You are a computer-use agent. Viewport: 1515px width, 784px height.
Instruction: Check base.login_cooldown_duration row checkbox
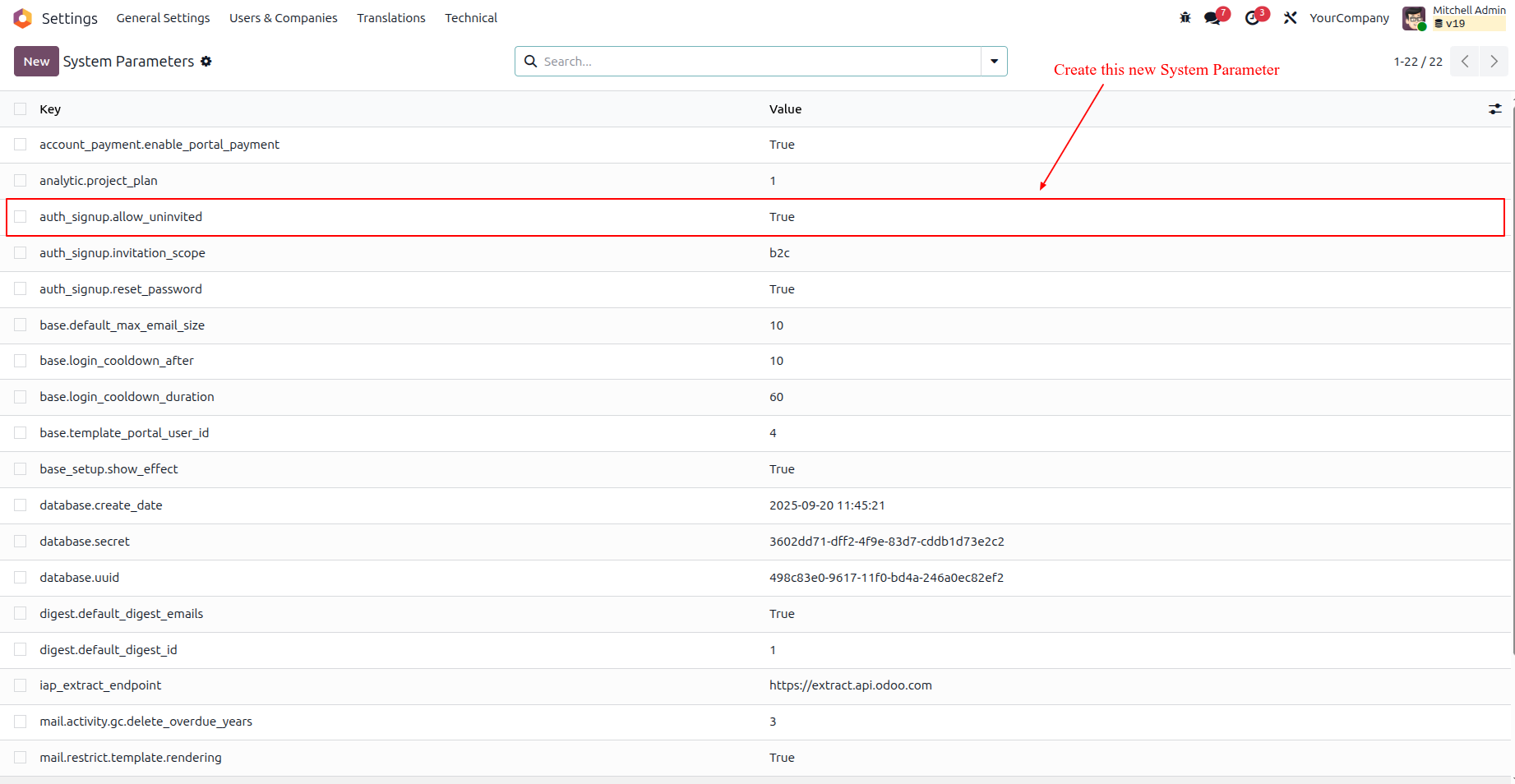(x=21, y=397)
